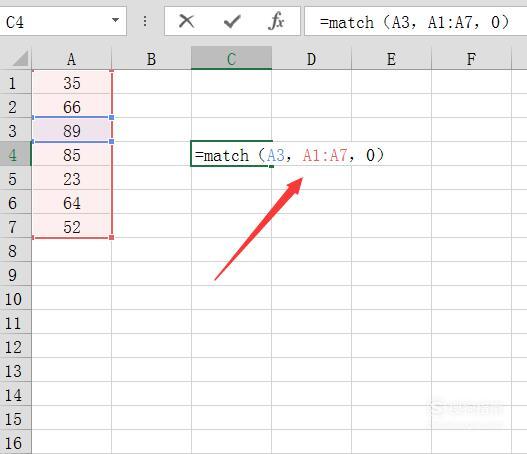Viewport: 527px width, 454px height.
Task: Select column F header
Action: point(471,59)
